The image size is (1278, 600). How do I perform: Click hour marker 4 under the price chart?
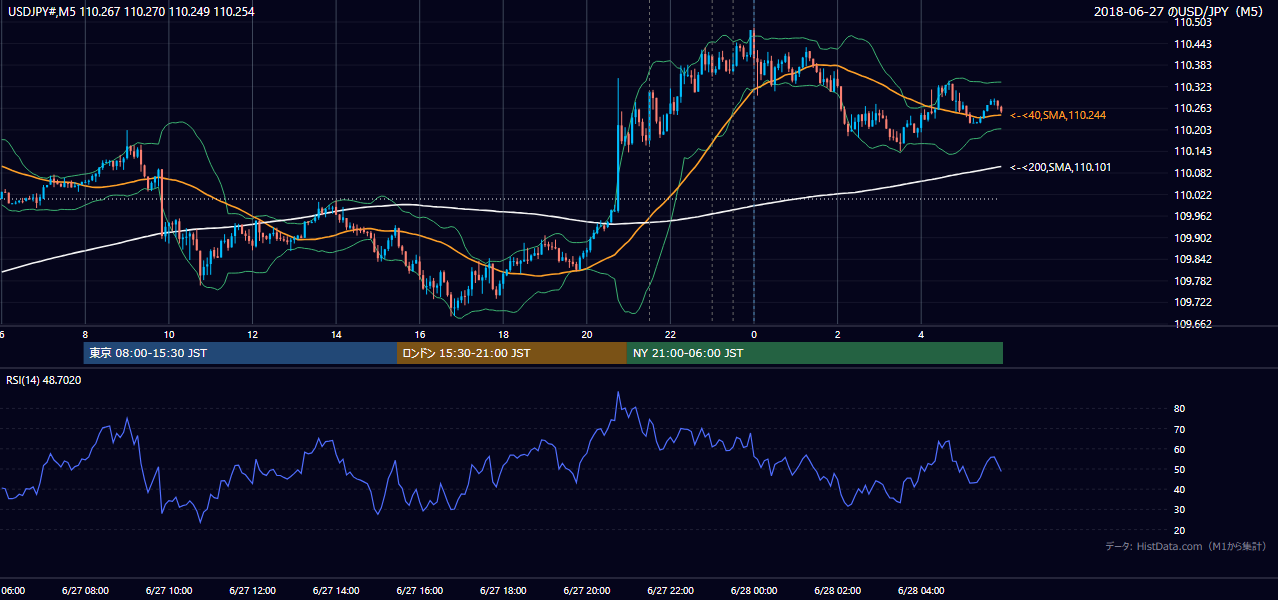tap(921, 334)
